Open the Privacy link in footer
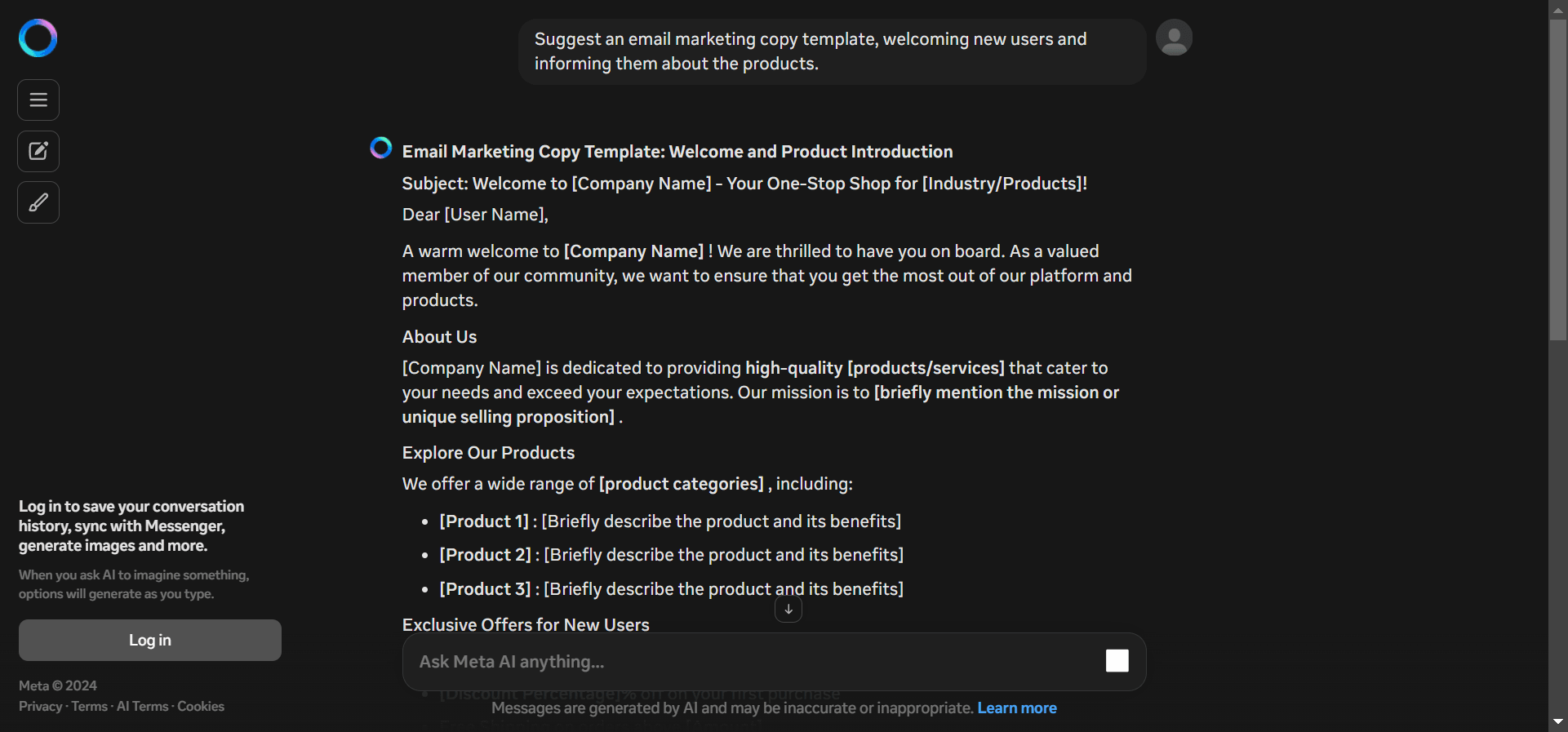 (x=40, y=707)
